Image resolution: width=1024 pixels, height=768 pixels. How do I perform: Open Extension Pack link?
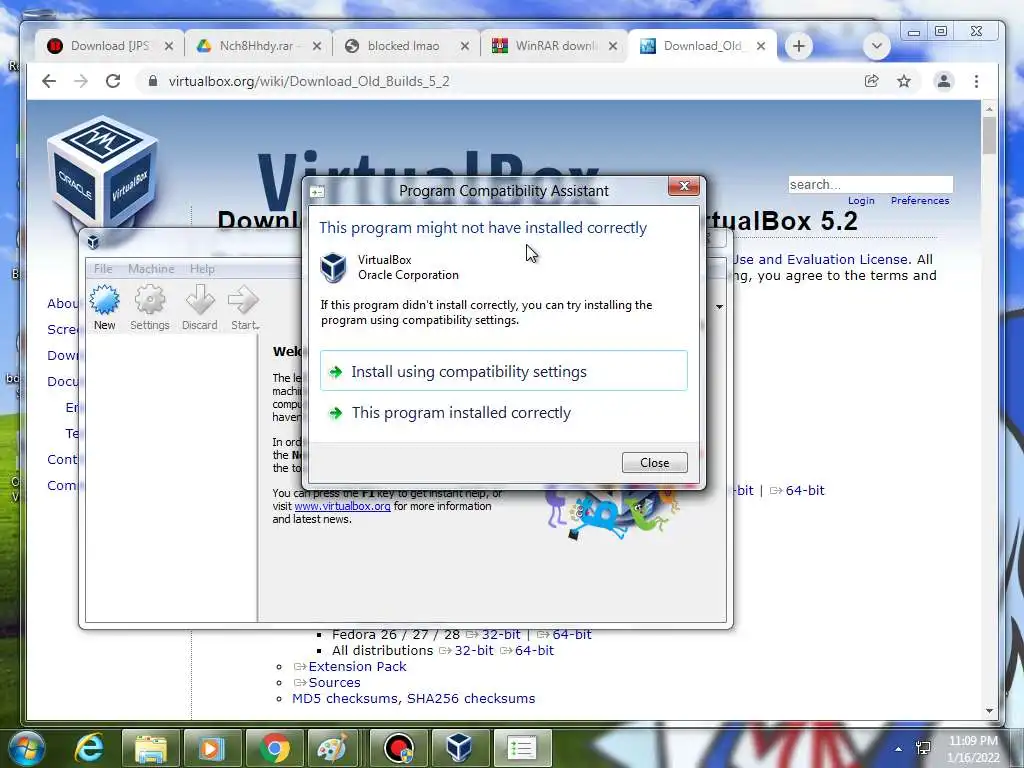coord(357,666)
